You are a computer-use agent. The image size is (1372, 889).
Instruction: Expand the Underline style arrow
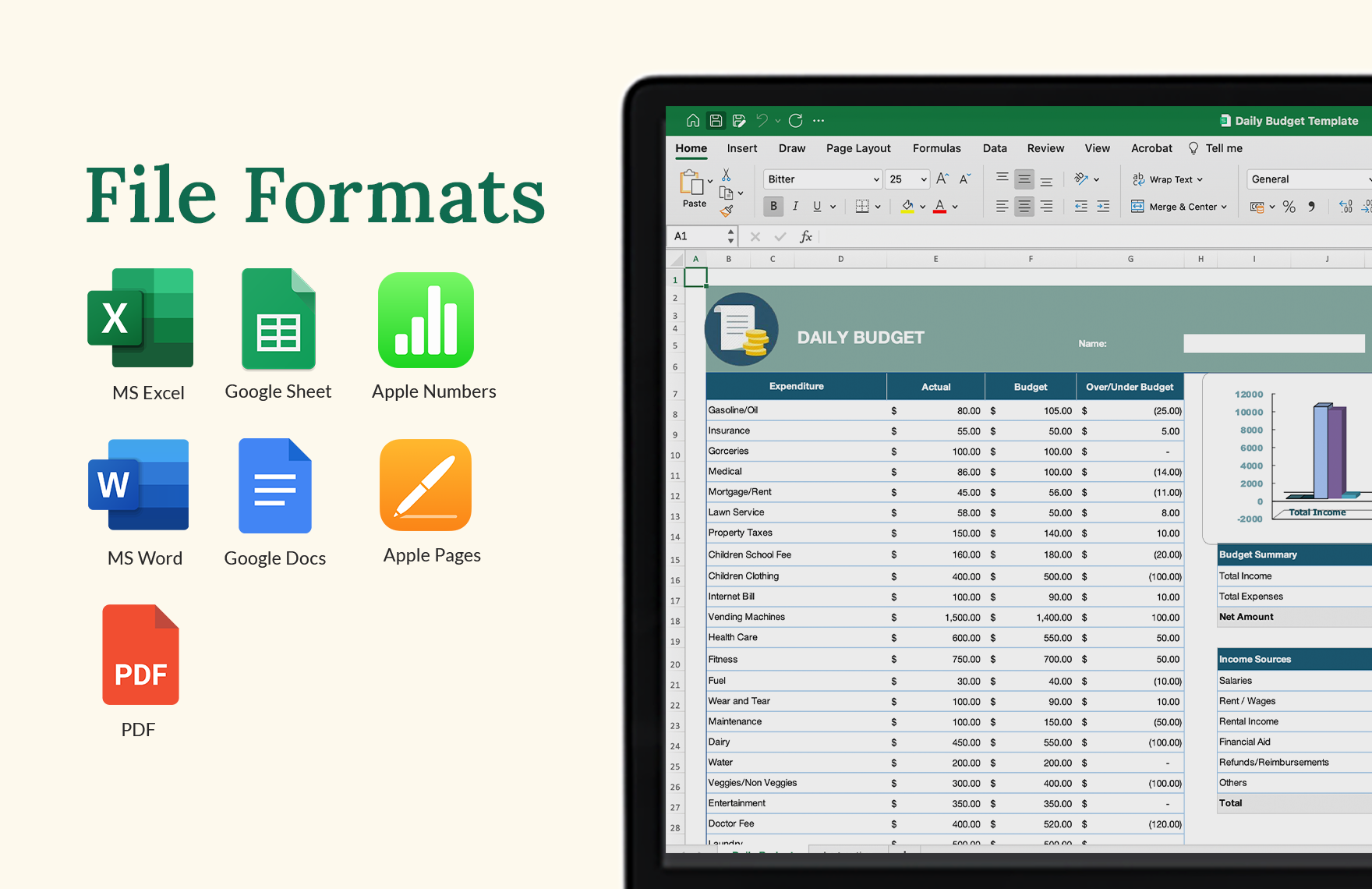click(833, 207)
